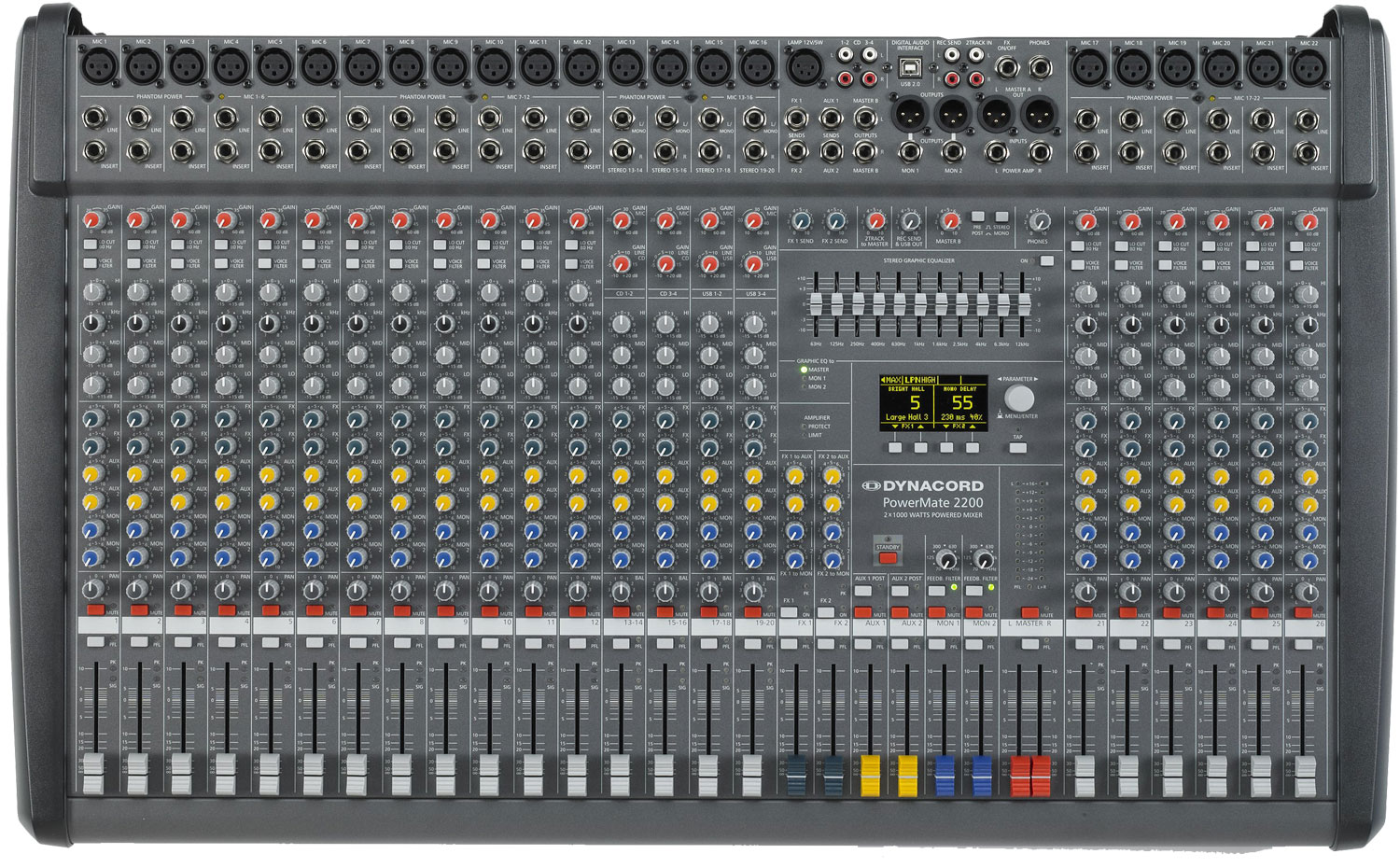Click the MASTER B level knob

[x=948, y=222]
